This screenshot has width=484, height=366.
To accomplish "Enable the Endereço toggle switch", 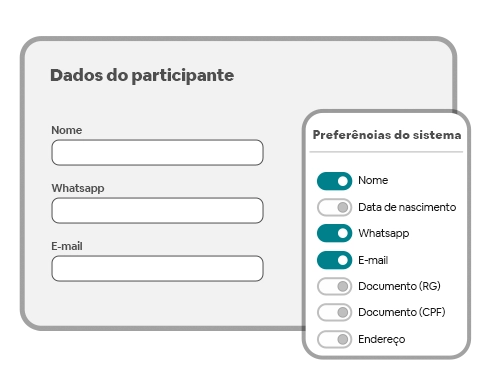I will click(x=334, y=339).
